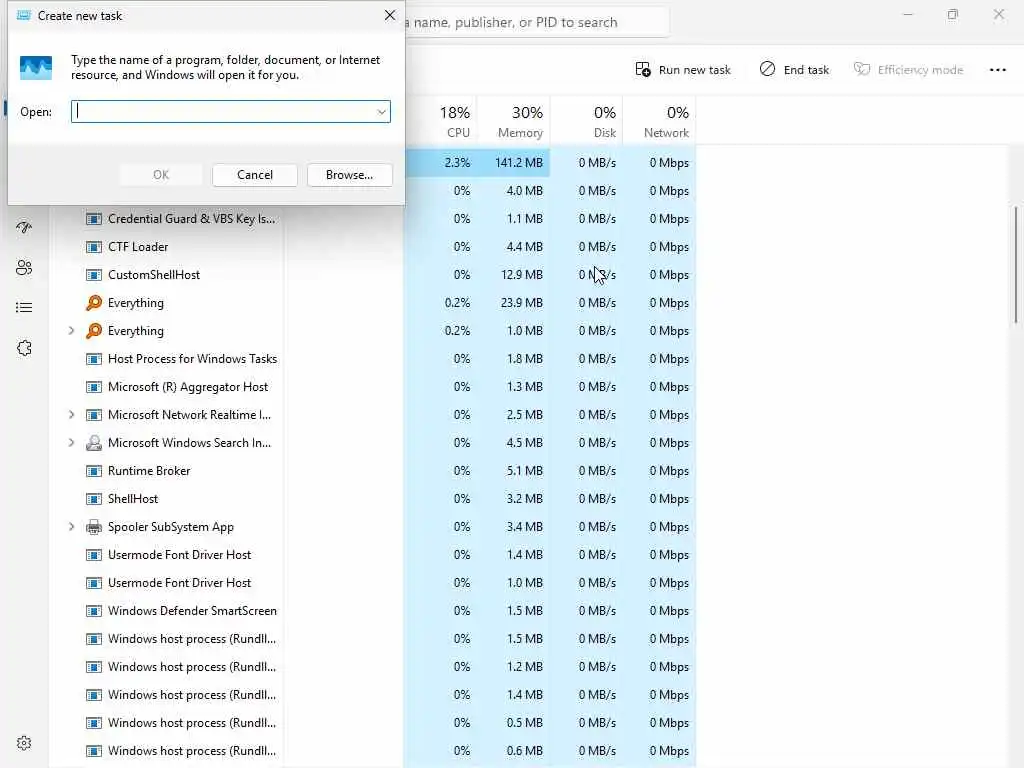The image size is (1024, 768).
Task: Click the Spooler SubSystem App printer icon
Action: click(x=94, y=527)
